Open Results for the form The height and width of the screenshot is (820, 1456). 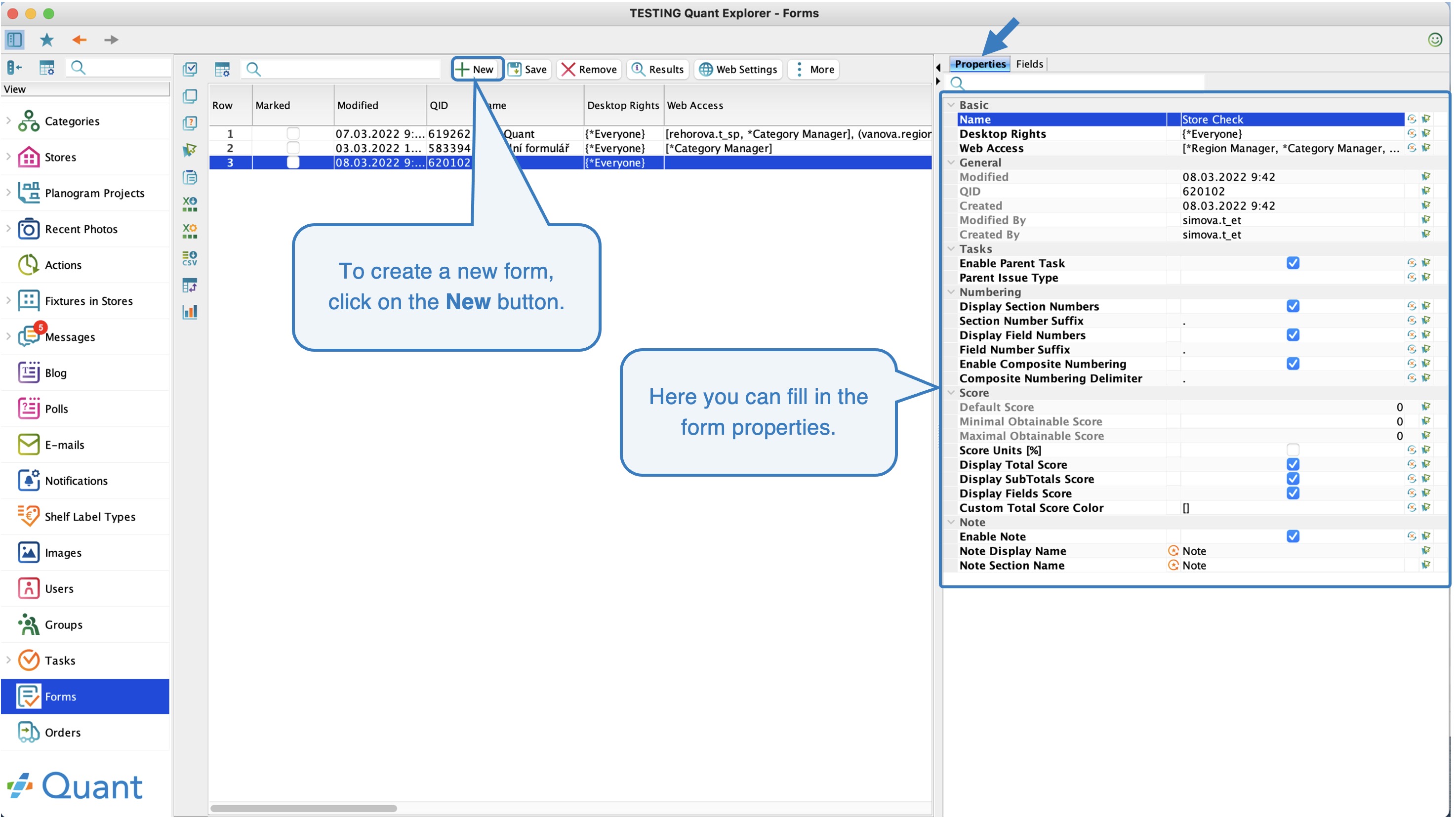point(657,70)
